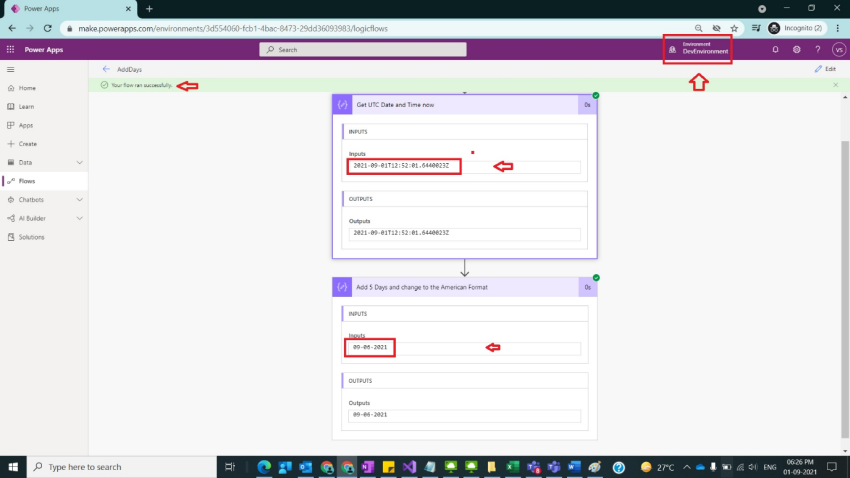850x478 pixels.
Task: Open the DevEnvironment environment picker
Action: point(698,49)
